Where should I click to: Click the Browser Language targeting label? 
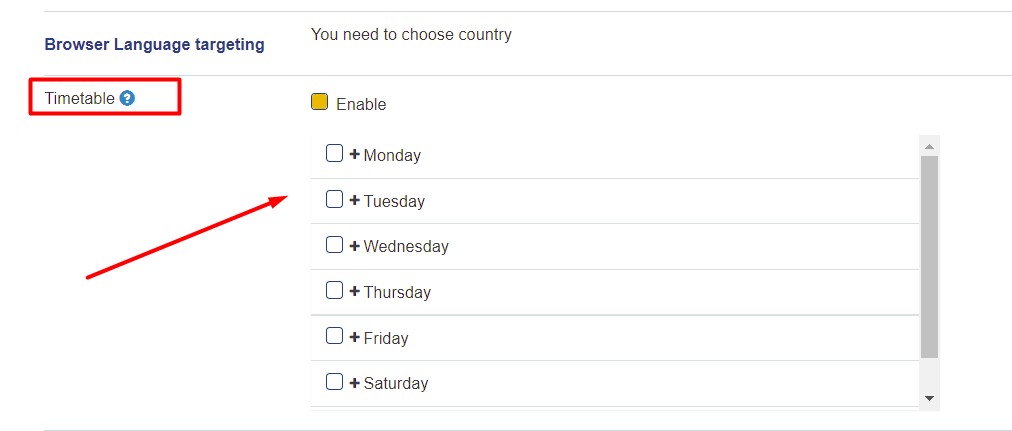pyautogui.click(x=154, y=45)
